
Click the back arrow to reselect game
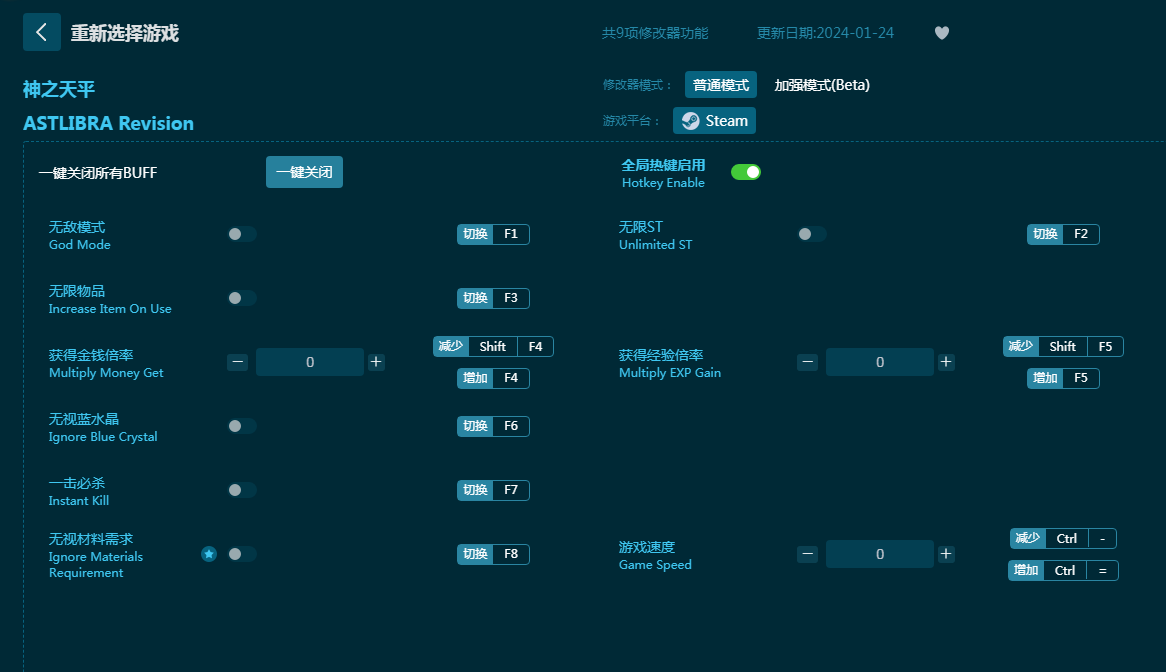click(x=42, y=32)
